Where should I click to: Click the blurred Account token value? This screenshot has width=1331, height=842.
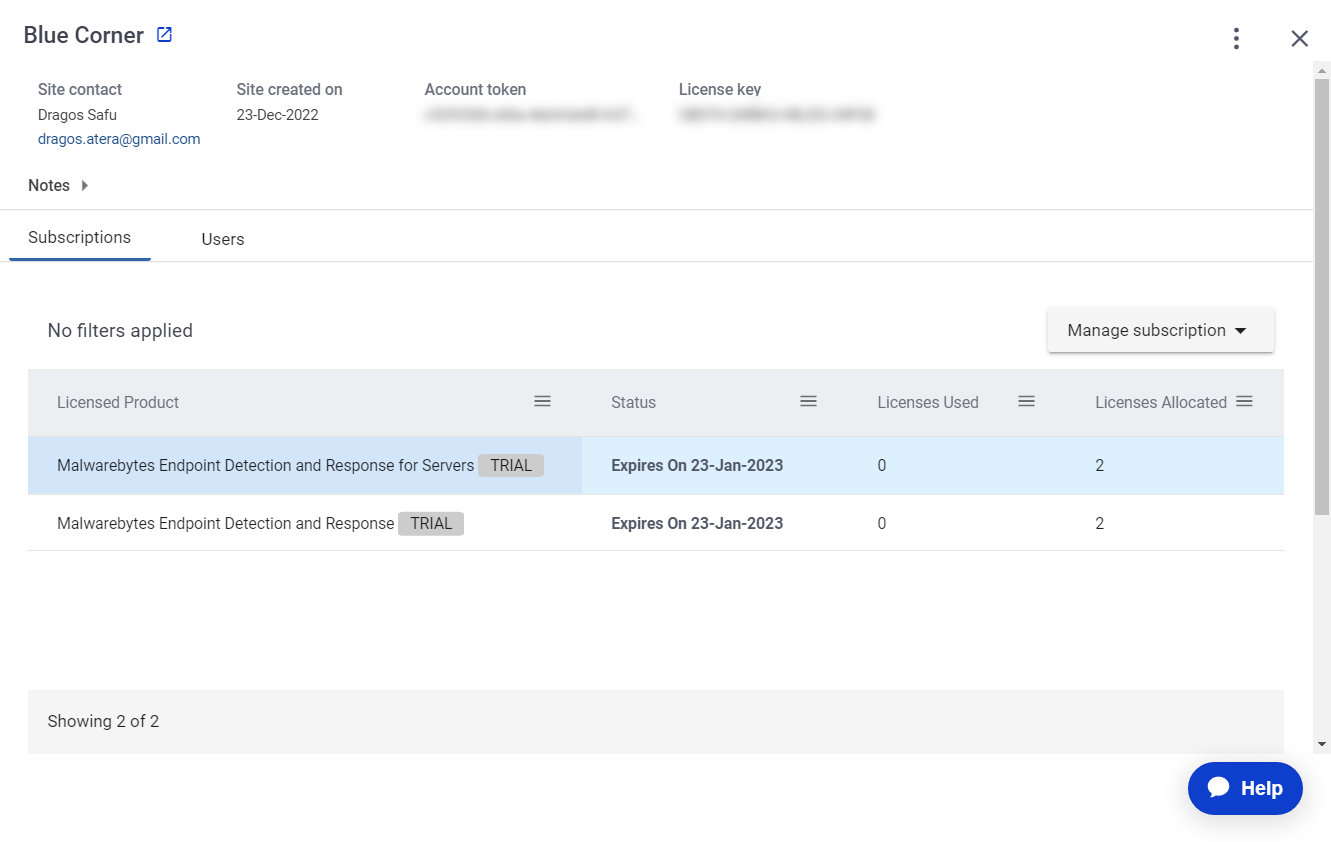532,115
